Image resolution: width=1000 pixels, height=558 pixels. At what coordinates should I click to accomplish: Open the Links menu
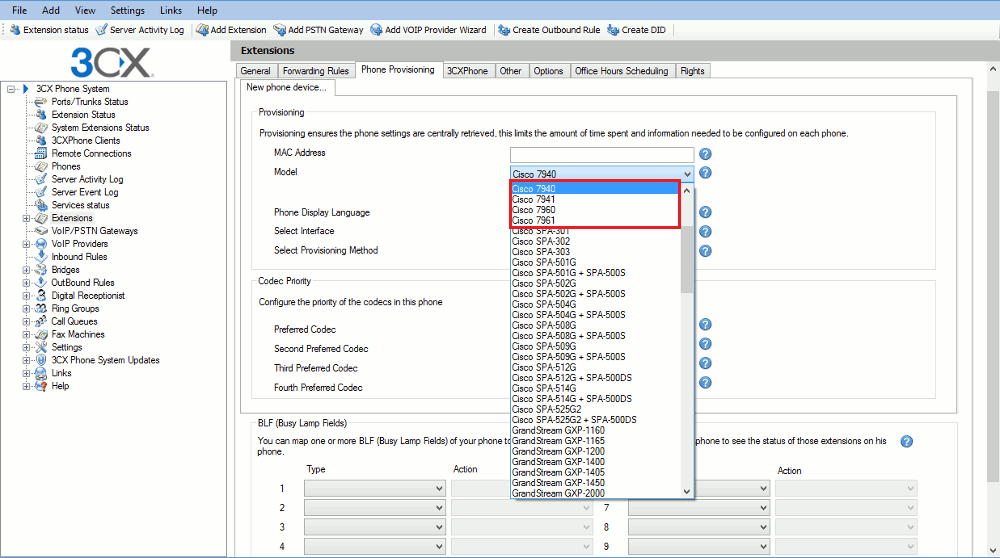pos(171,10)
